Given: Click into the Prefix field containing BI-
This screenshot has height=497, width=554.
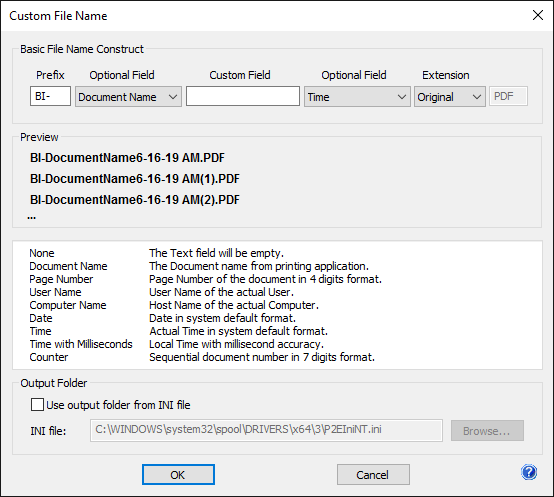Looking at the screenshot, I should tap(50, 96).
